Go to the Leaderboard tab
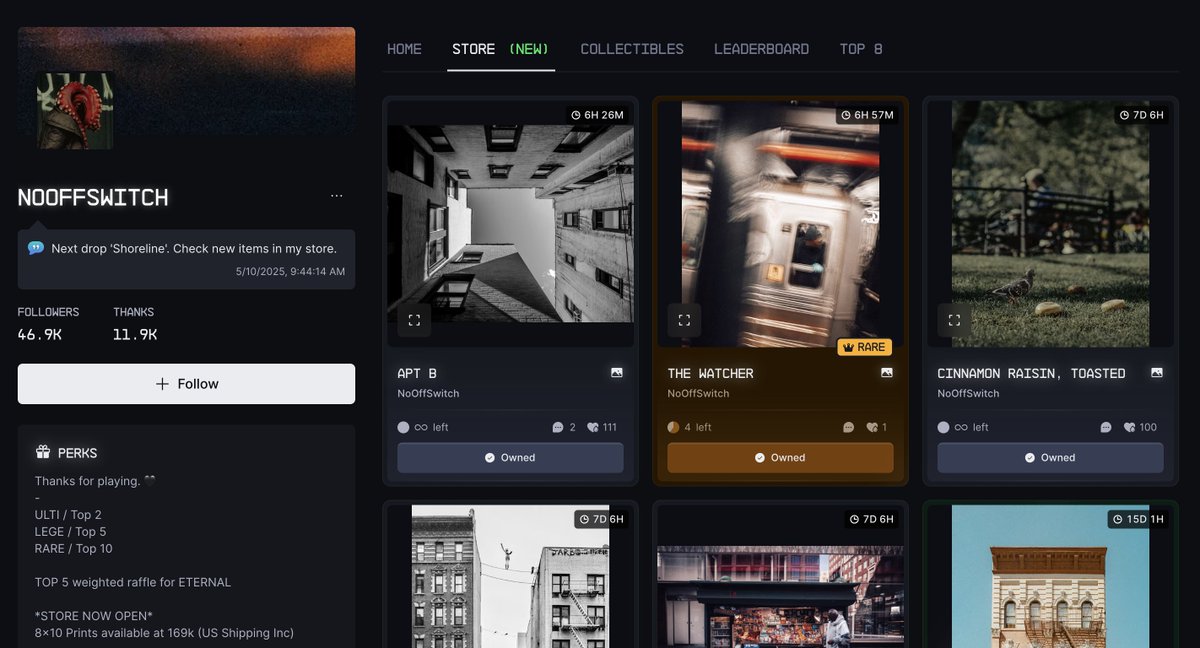 (761, 49)
